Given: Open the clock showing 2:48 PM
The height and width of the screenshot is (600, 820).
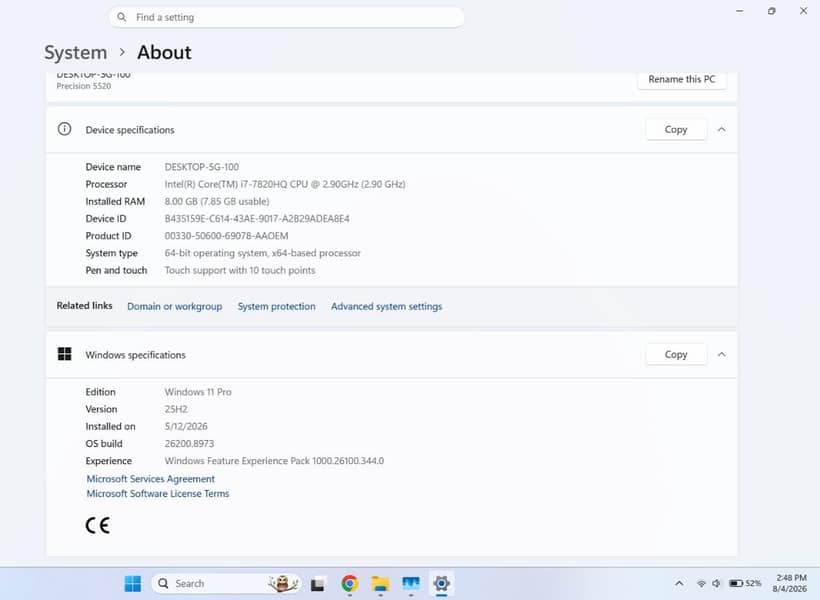Looking at the screenshot, I should coord(790,583).
